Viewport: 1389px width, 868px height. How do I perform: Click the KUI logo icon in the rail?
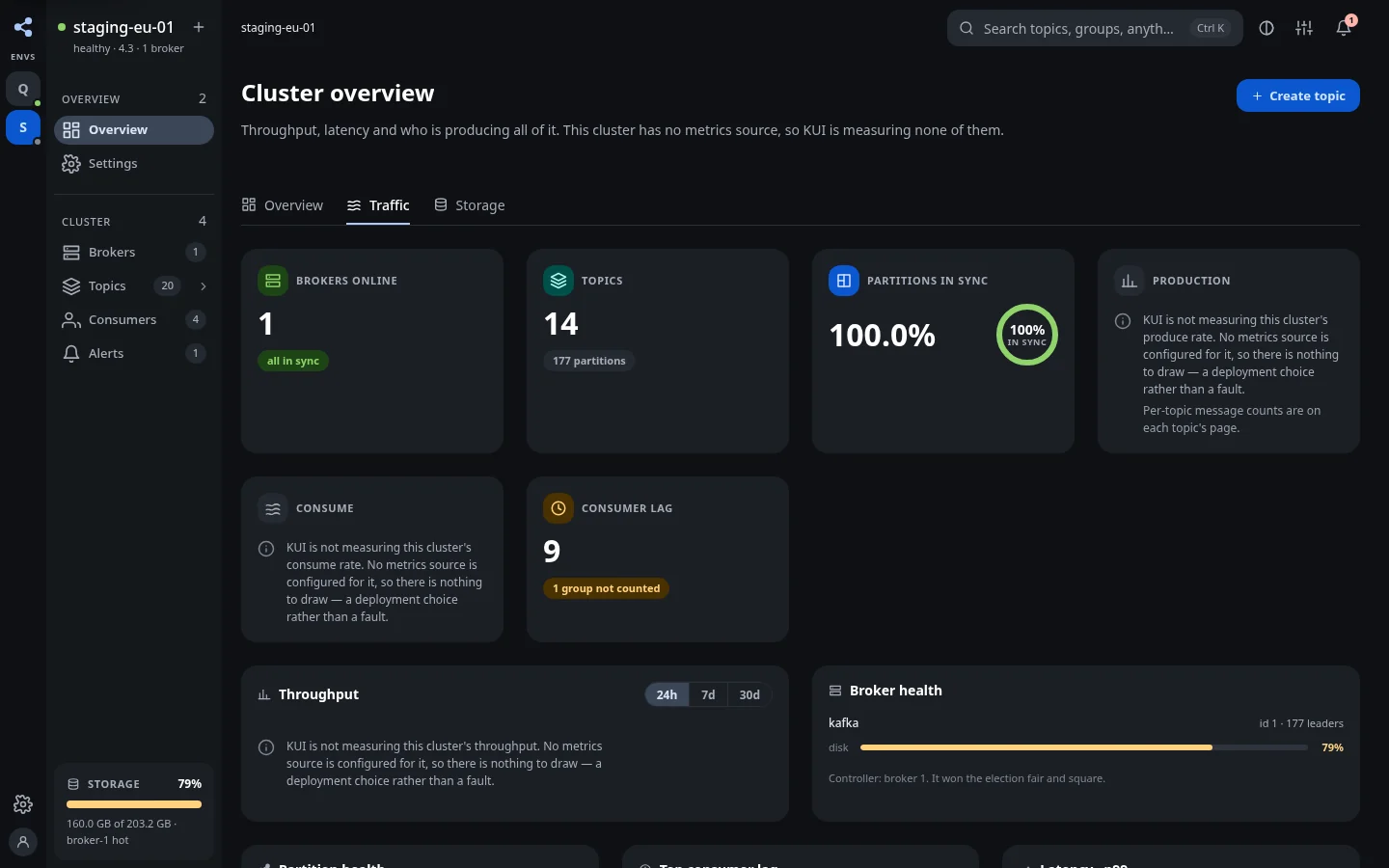click(x=23, y=28)
